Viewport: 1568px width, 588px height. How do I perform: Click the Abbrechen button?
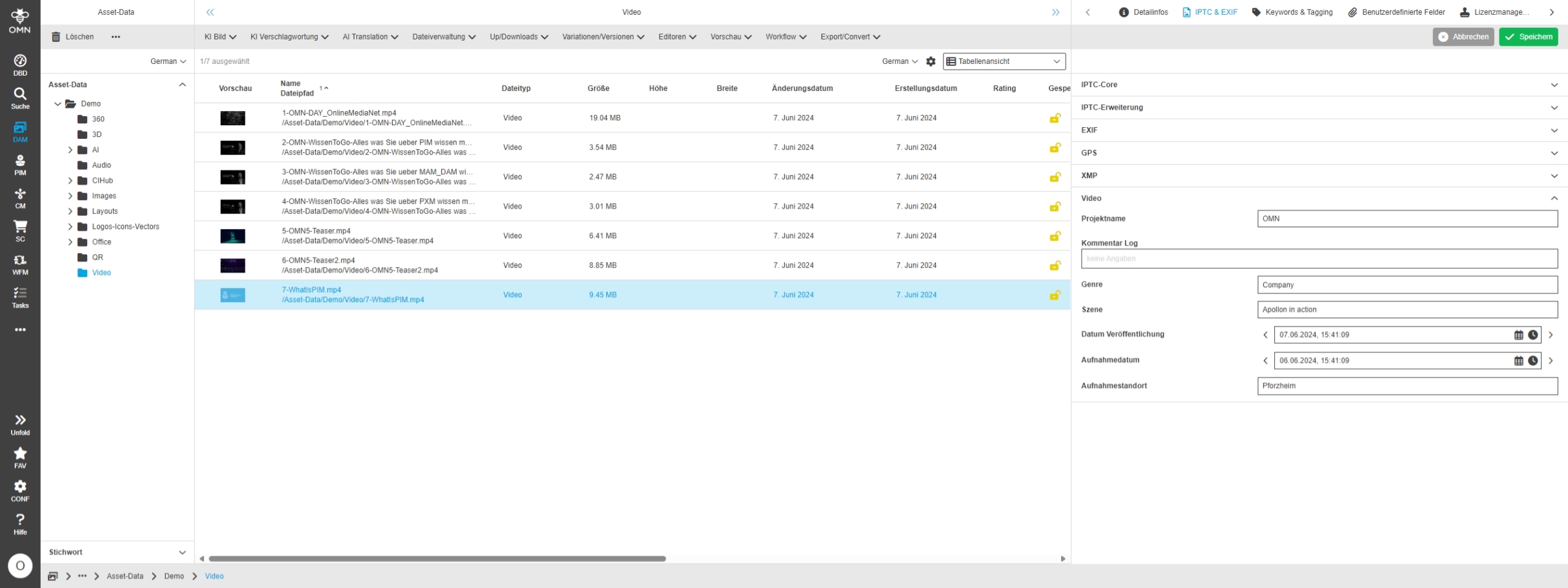click(1463, 37)
